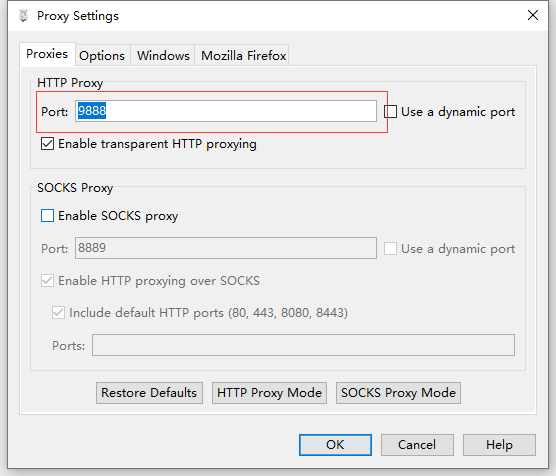Select the Mozilla Firefox tab
556x476 pixels.
(x=243, y=55)
